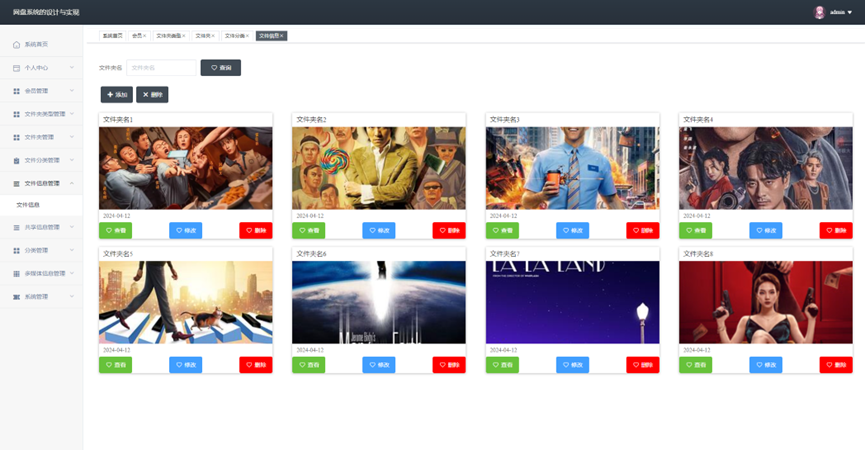
Task: Close the 文件分类 tab with its x
Action: click(248, 36)
